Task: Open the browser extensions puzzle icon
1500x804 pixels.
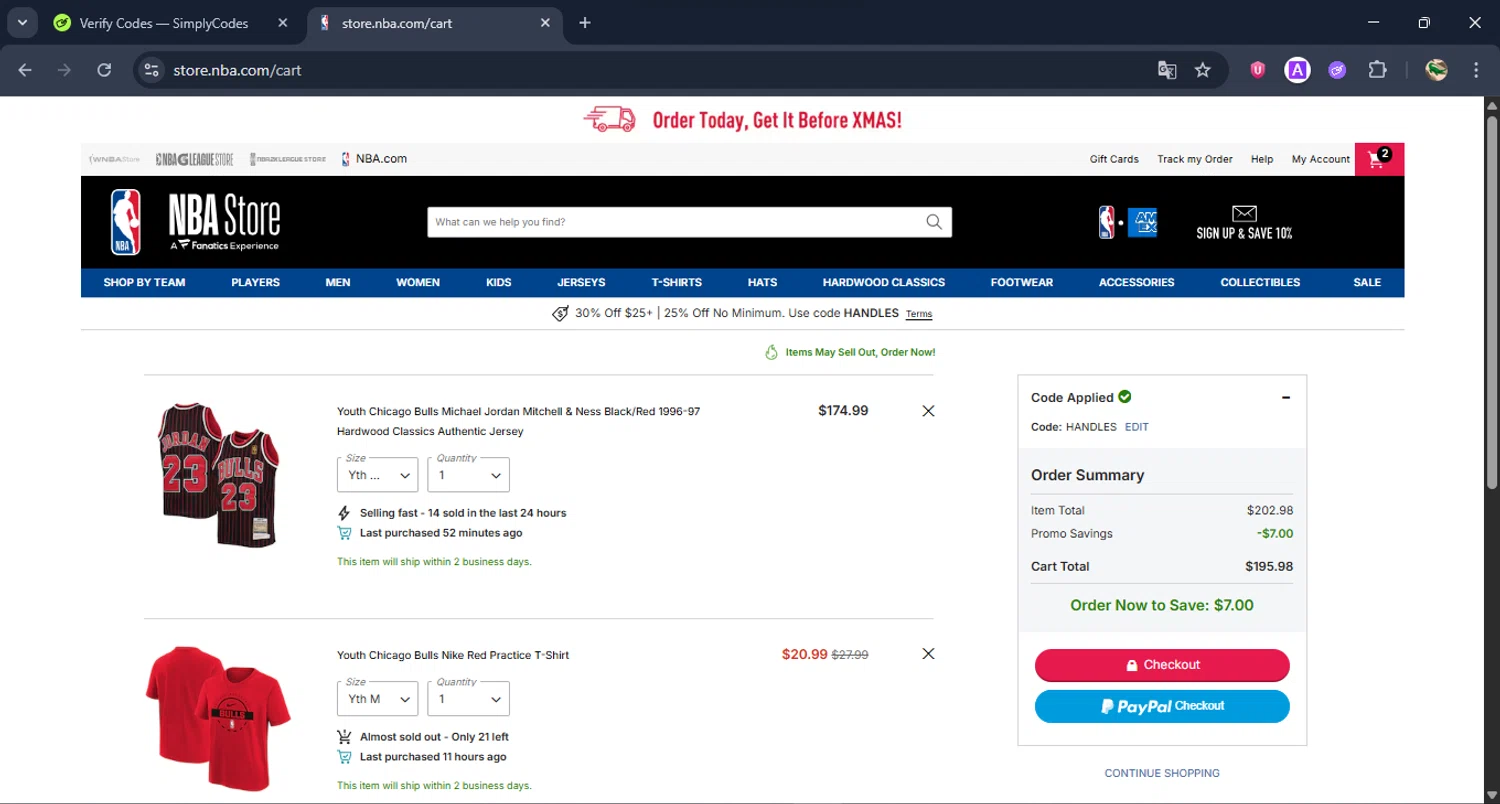Action: tap(1377, 70)
